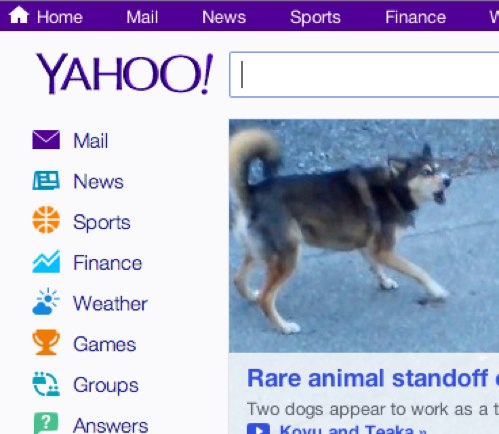
Task: Open the 'Koyu and Teaka' link
Action: pos(353,429)
